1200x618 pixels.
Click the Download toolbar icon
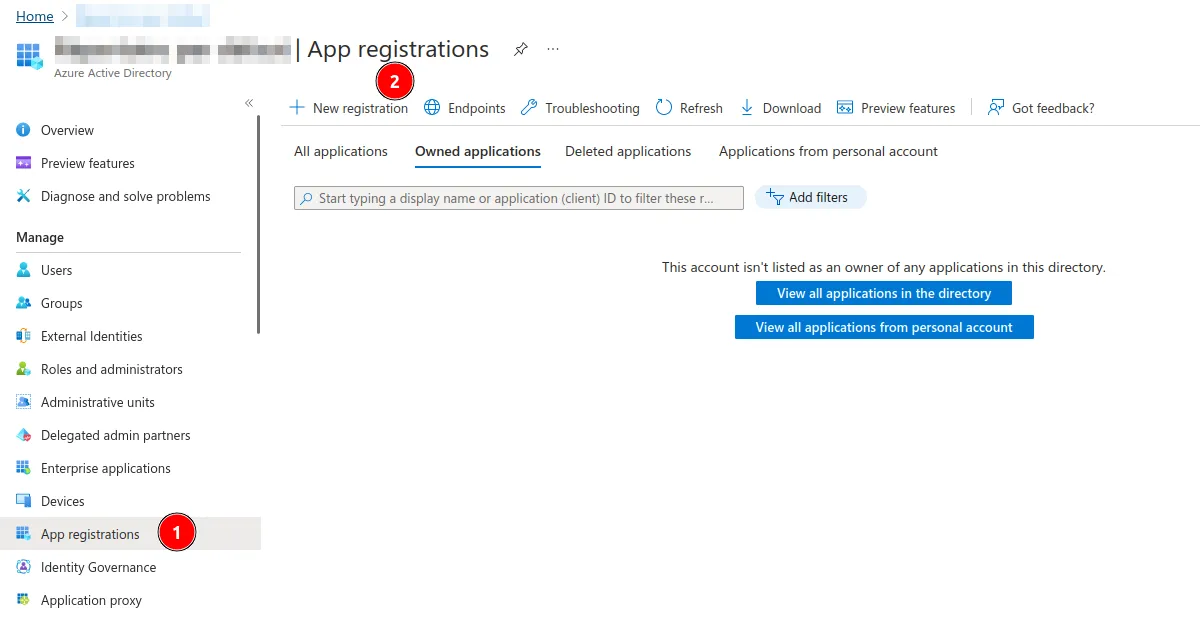(747, 108)
